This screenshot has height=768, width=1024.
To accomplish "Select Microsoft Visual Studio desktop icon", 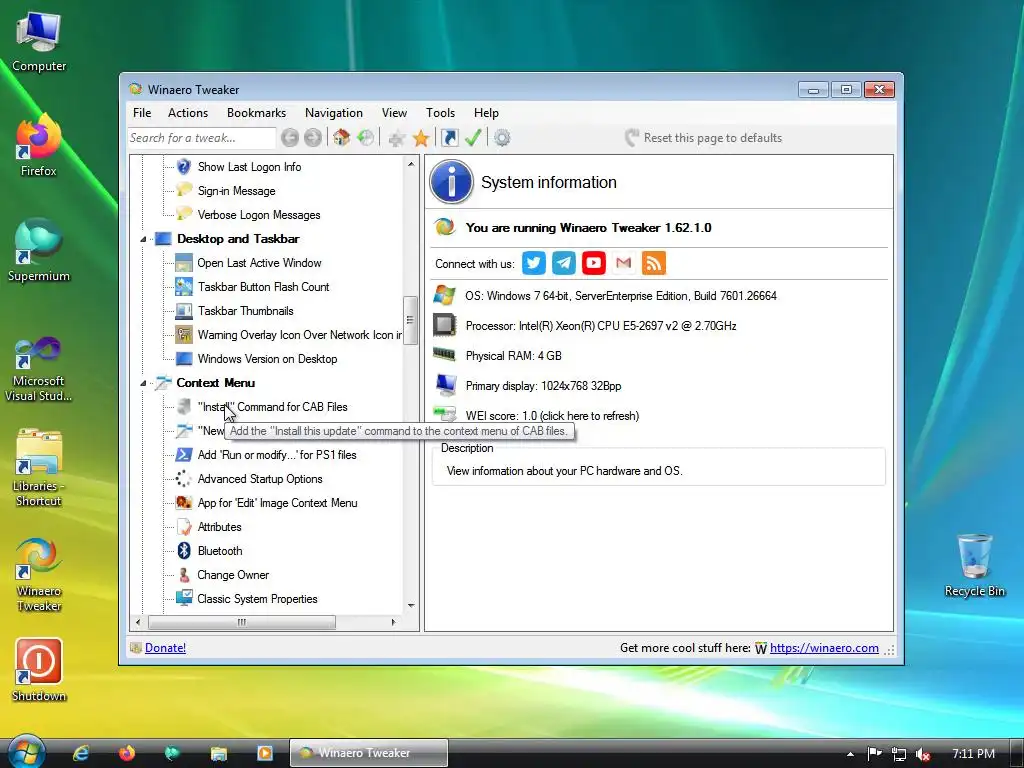I will pyautogui.click(x=39, y=369).
